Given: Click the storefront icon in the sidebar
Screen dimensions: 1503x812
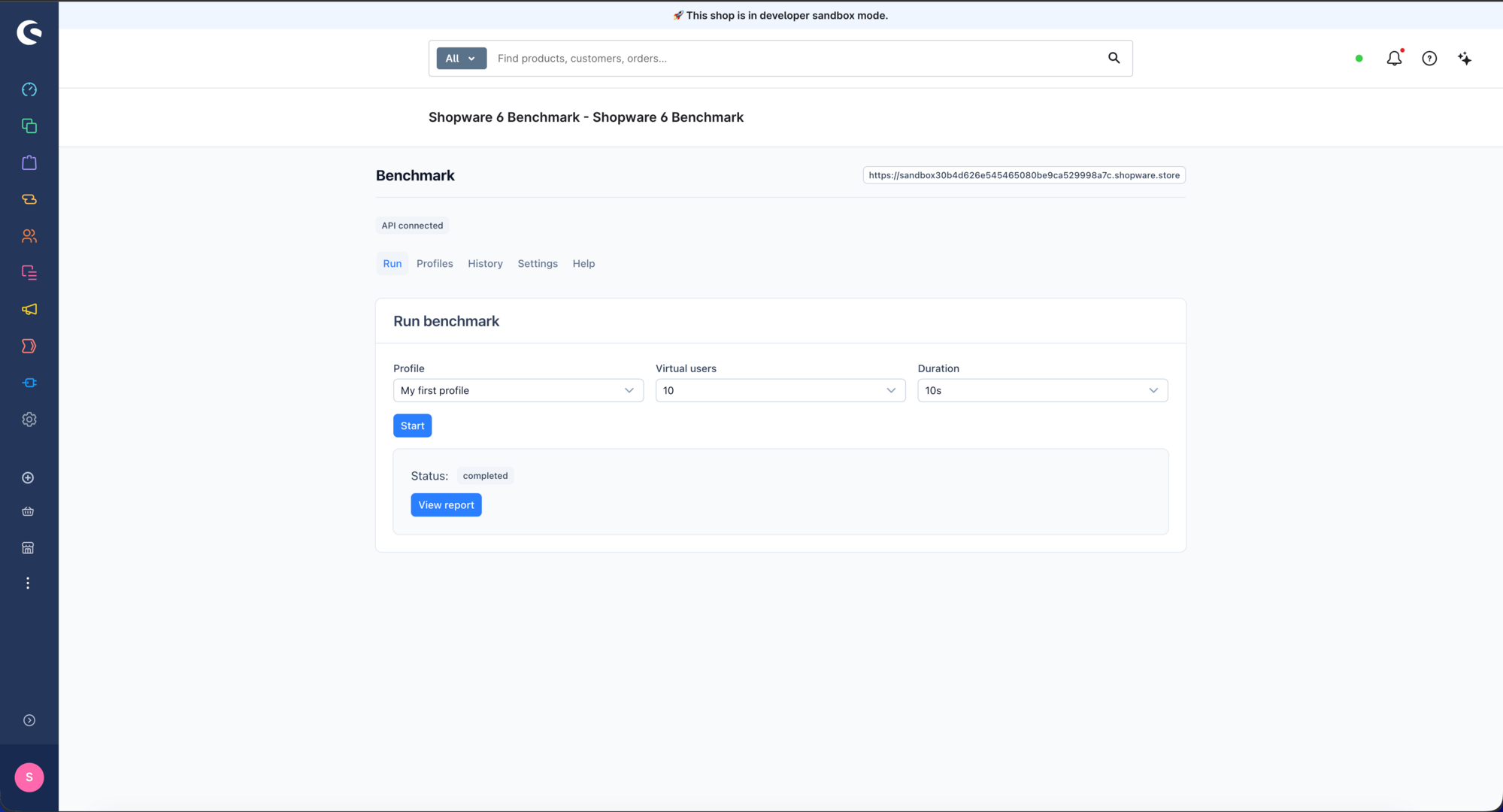Looking at the screenshot, I should [x=28, y=548].
